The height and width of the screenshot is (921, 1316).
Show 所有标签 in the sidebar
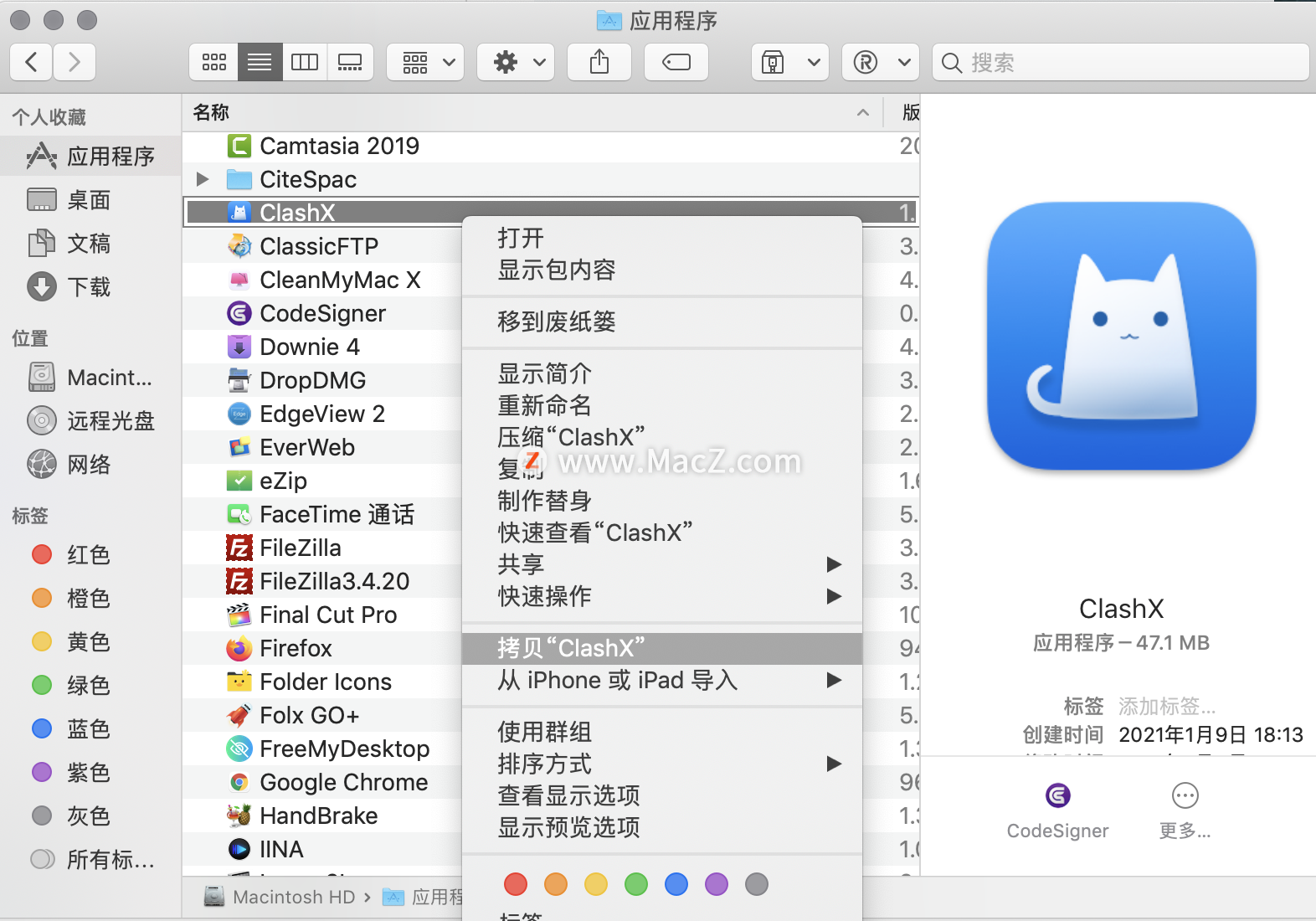coord(90,860)
